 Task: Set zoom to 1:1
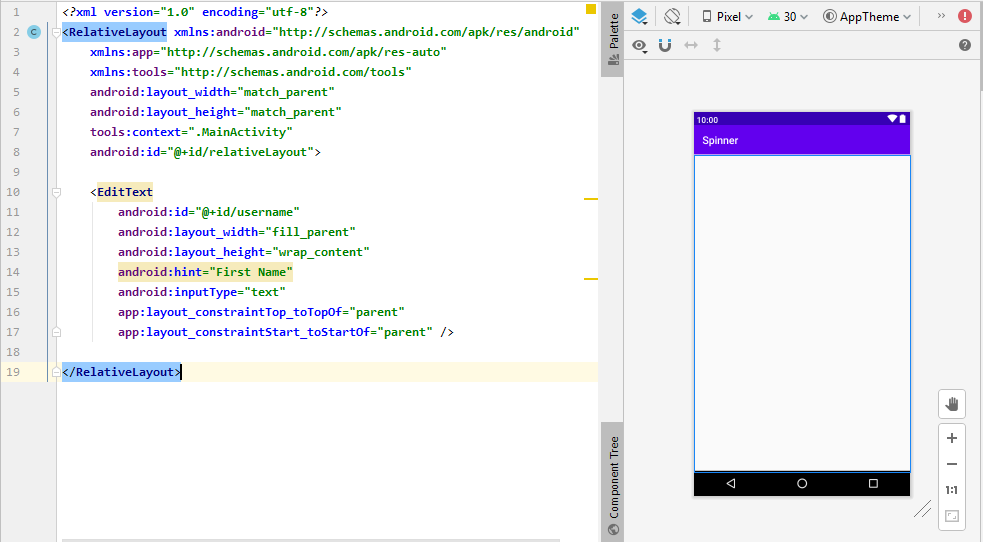(x=952, y=490)
